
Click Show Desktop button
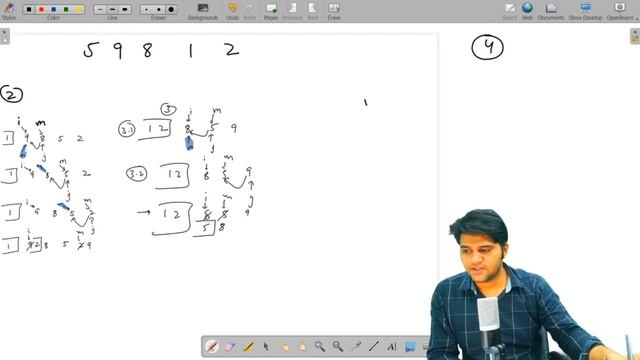(585, 11)
